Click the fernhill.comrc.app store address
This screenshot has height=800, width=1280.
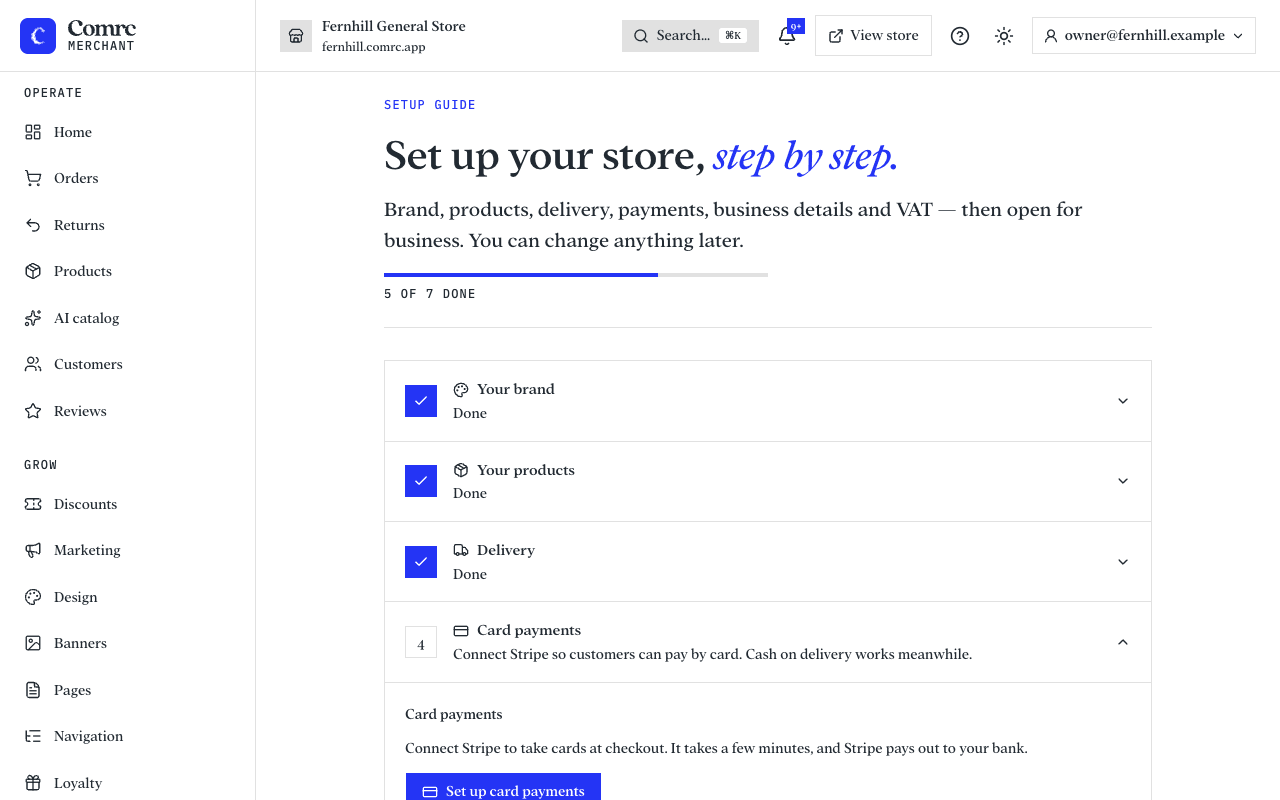[374, 47]
